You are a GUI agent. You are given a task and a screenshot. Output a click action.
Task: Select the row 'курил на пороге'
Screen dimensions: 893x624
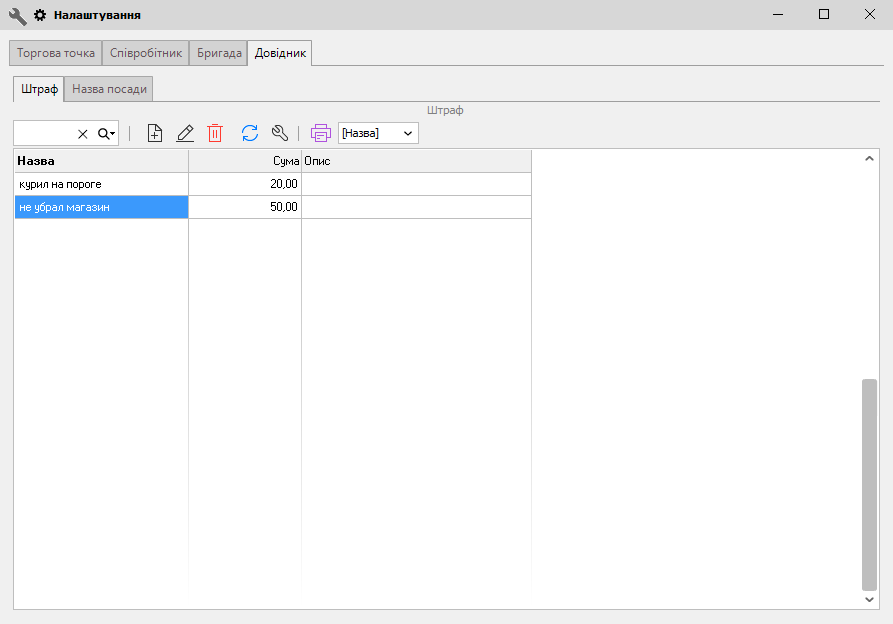coord(100,184)
